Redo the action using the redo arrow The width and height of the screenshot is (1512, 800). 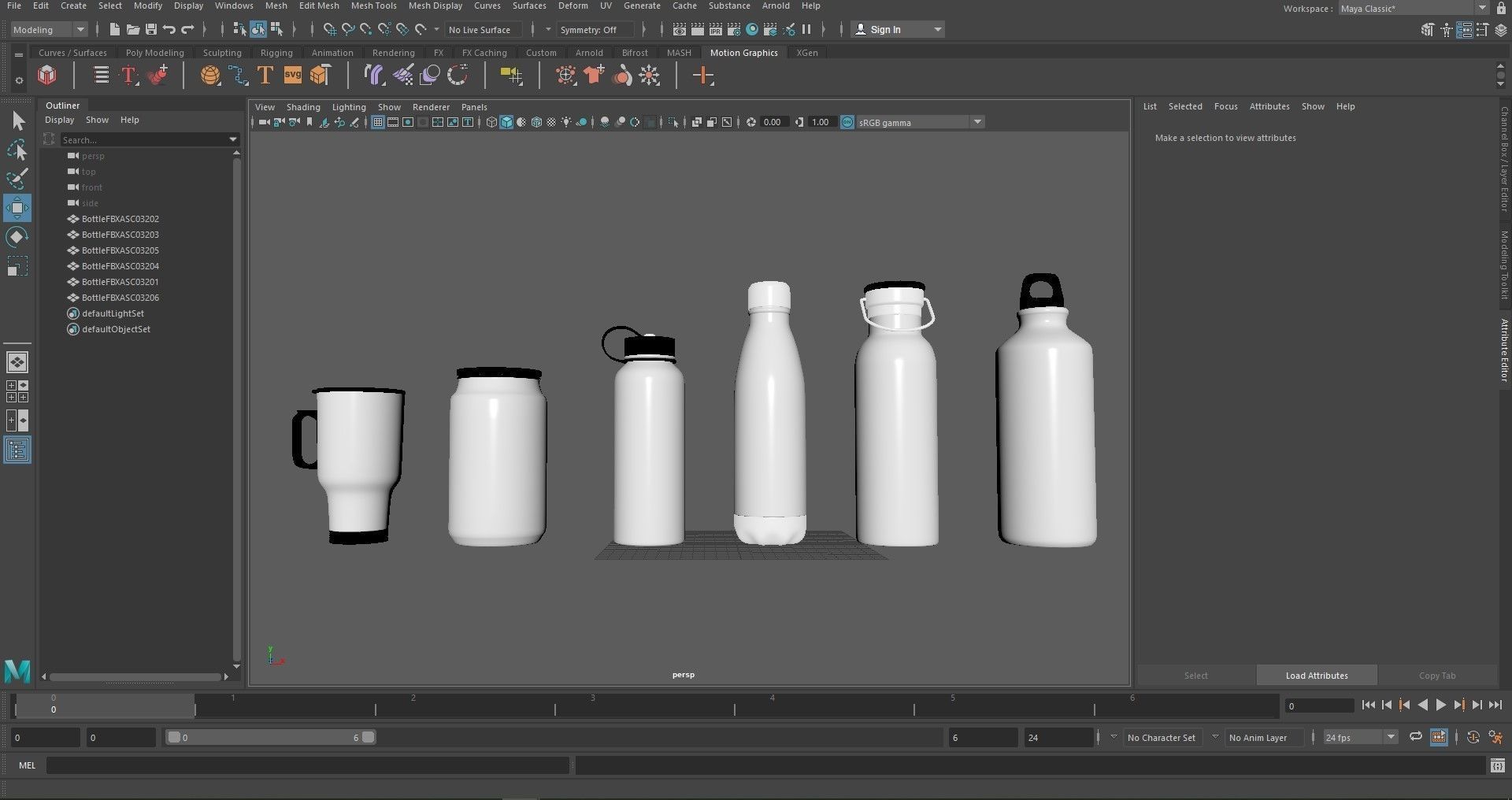187,30
